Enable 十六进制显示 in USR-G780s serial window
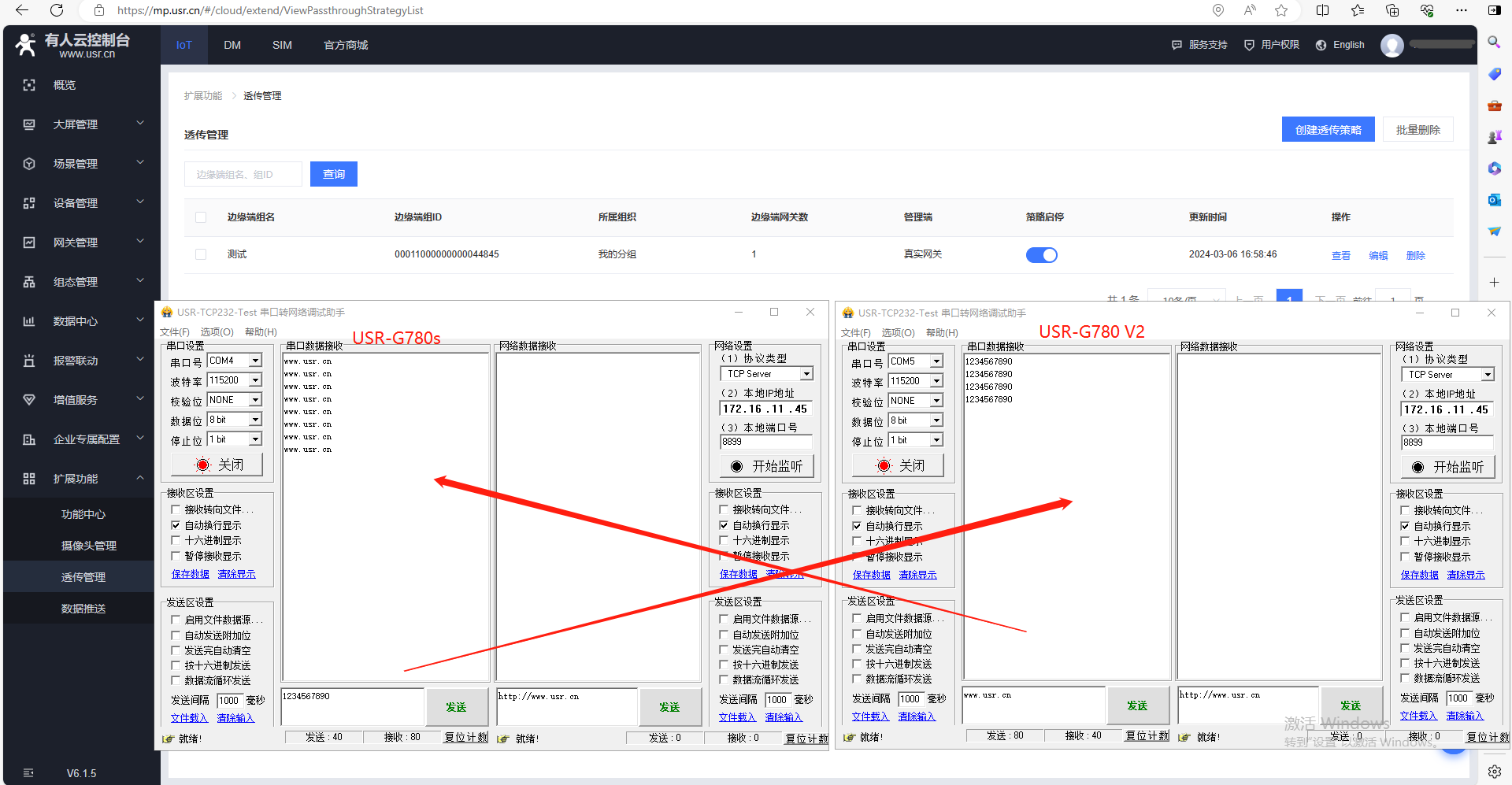 (x=176, y=540)
